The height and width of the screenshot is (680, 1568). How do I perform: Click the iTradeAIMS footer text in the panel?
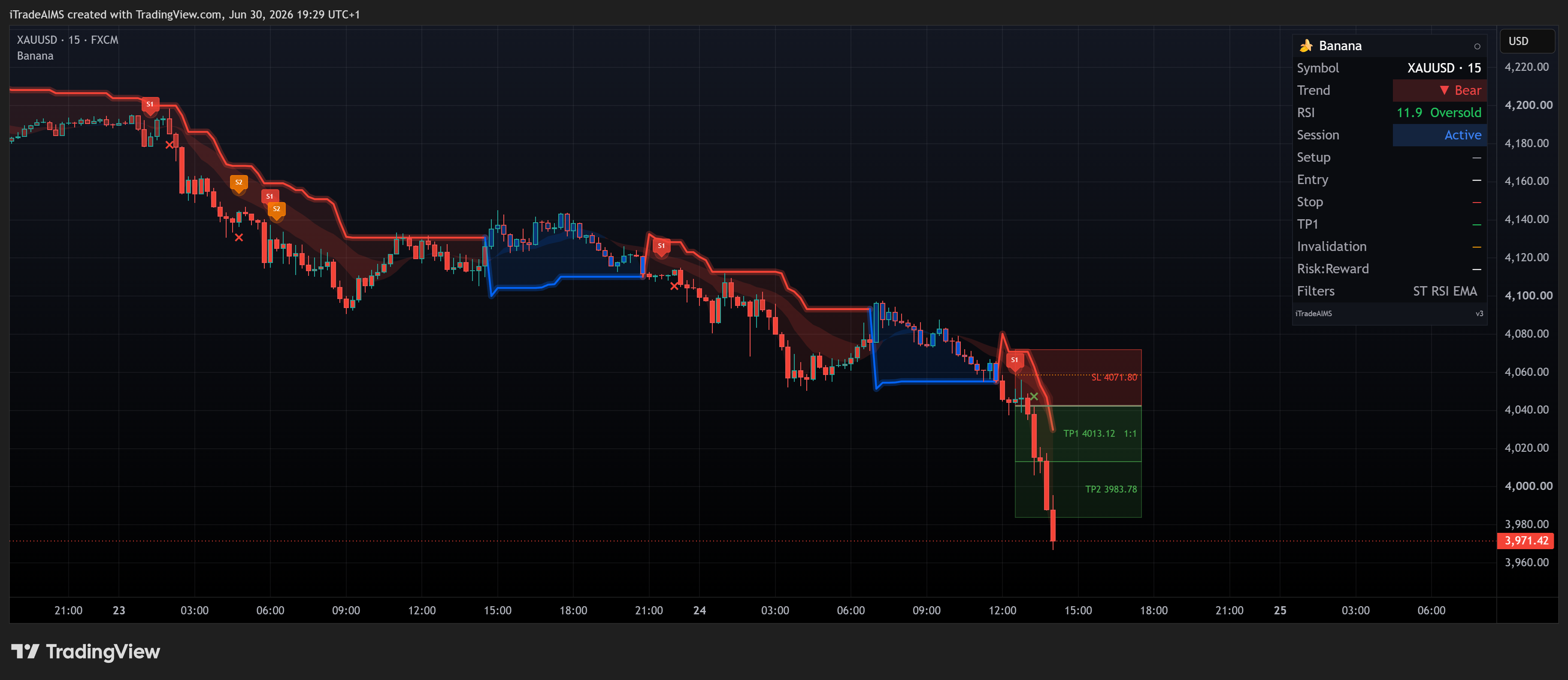coord(1313,314)
